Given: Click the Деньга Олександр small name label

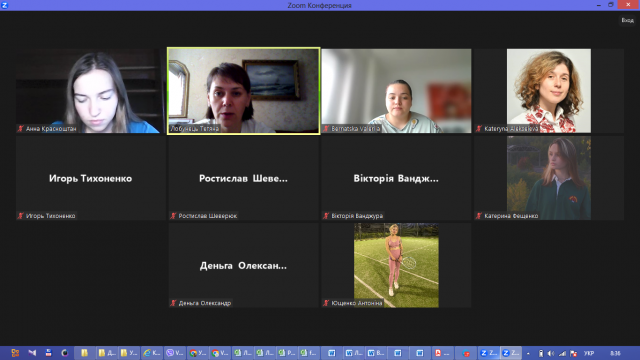Looking at the screenshot, I should 204,303.
